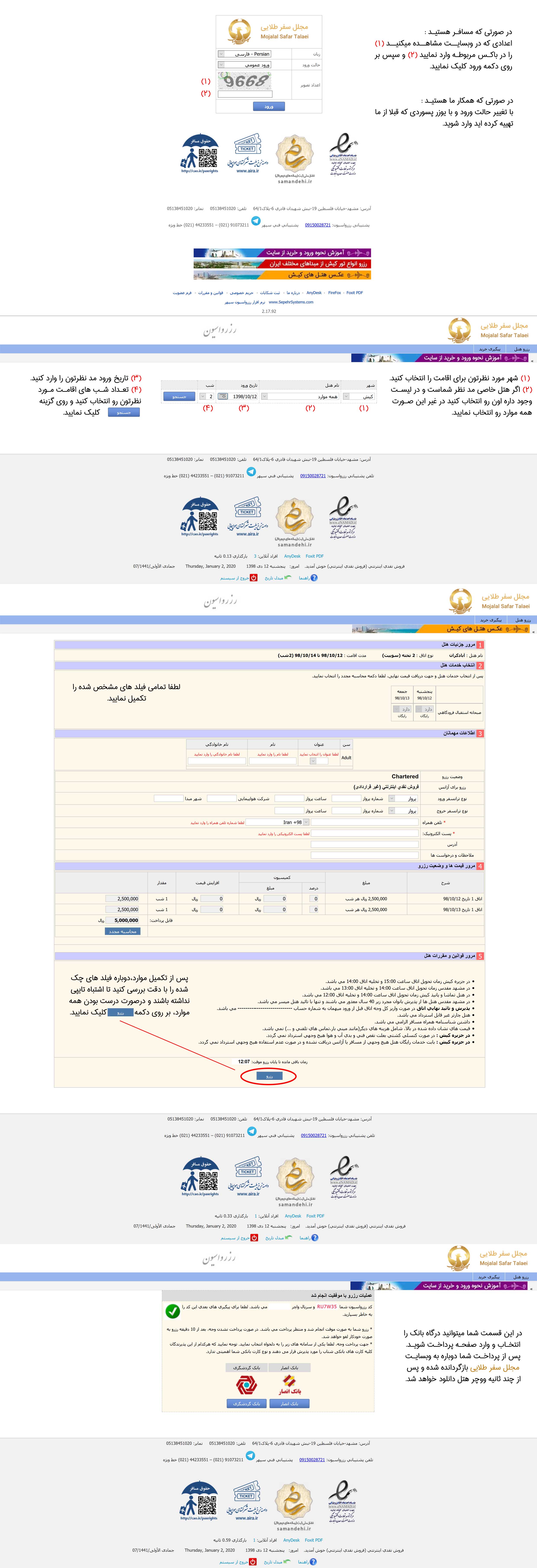
Task: Open the پیگیری خرید tab above the search form
Action: [490, 349]
